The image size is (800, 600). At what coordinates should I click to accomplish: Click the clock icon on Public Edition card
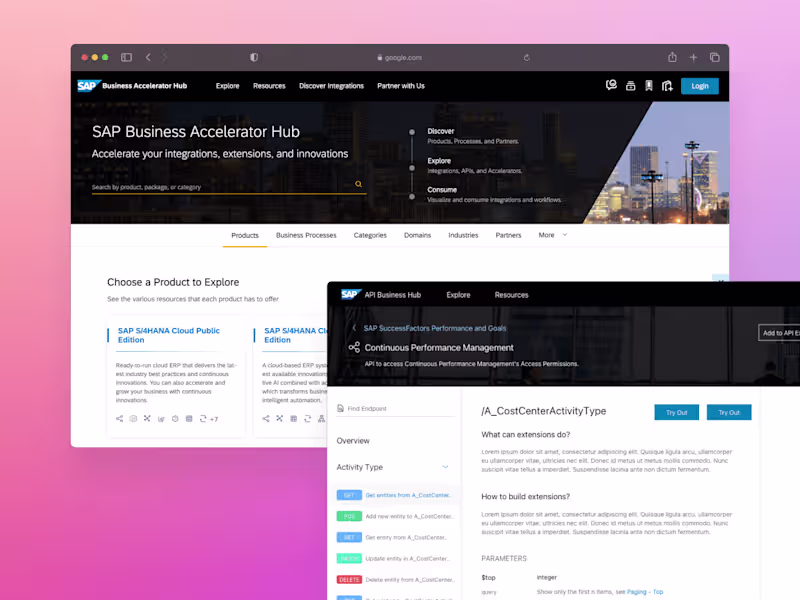(175, 418)
